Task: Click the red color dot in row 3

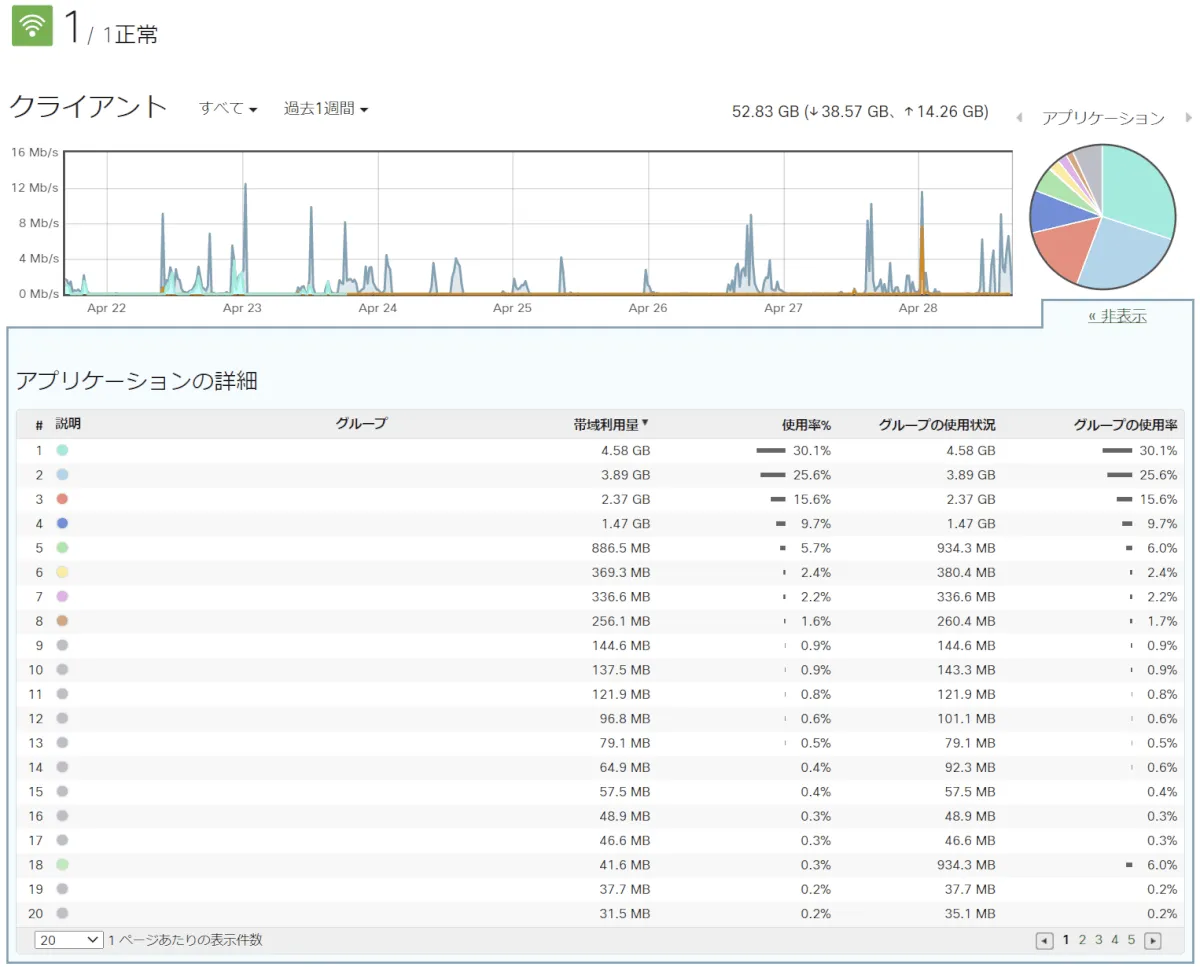Action: (62, 499)
